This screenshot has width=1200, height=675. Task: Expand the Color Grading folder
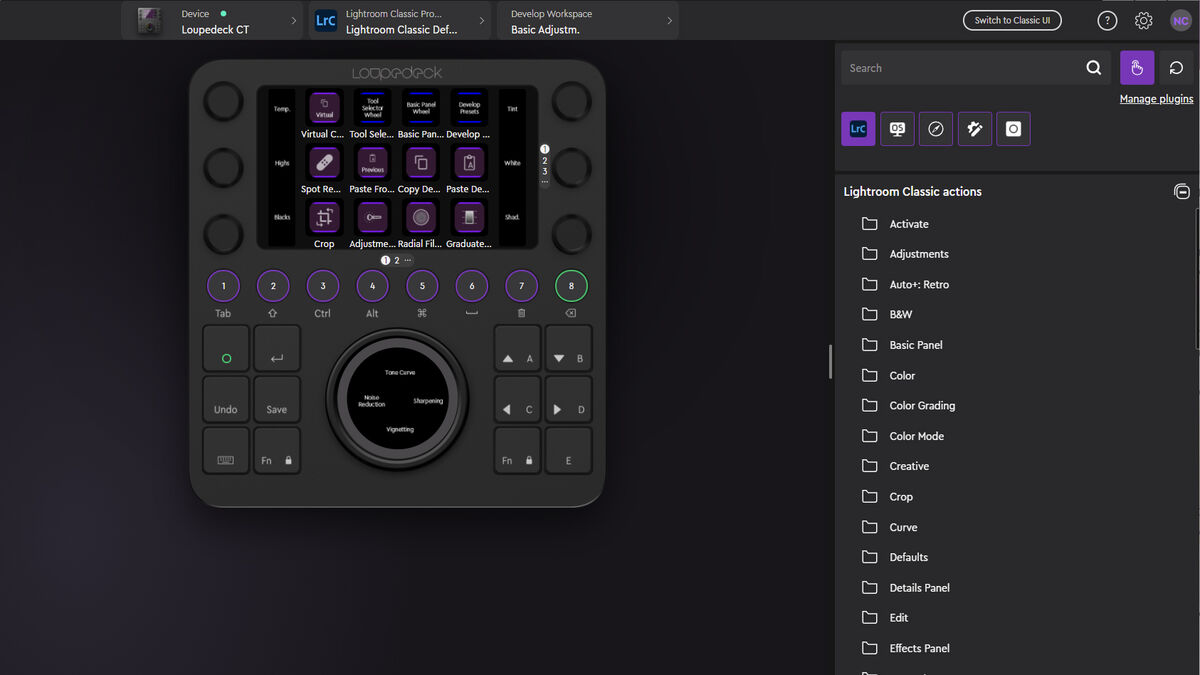(x=921, y=406)
